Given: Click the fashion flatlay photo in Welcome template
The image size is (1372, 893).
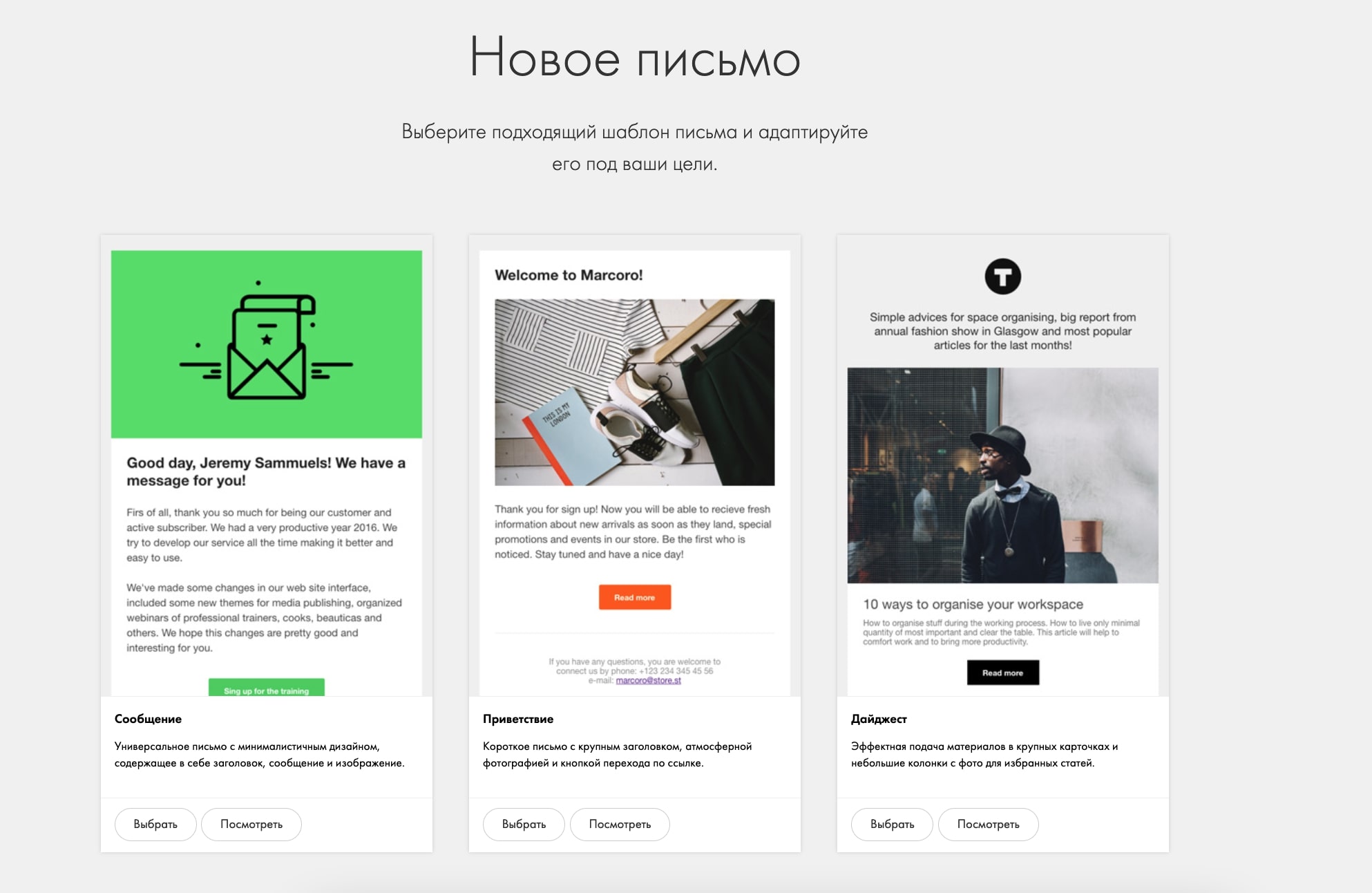Looking at the screenshot, I should (634, 392).
